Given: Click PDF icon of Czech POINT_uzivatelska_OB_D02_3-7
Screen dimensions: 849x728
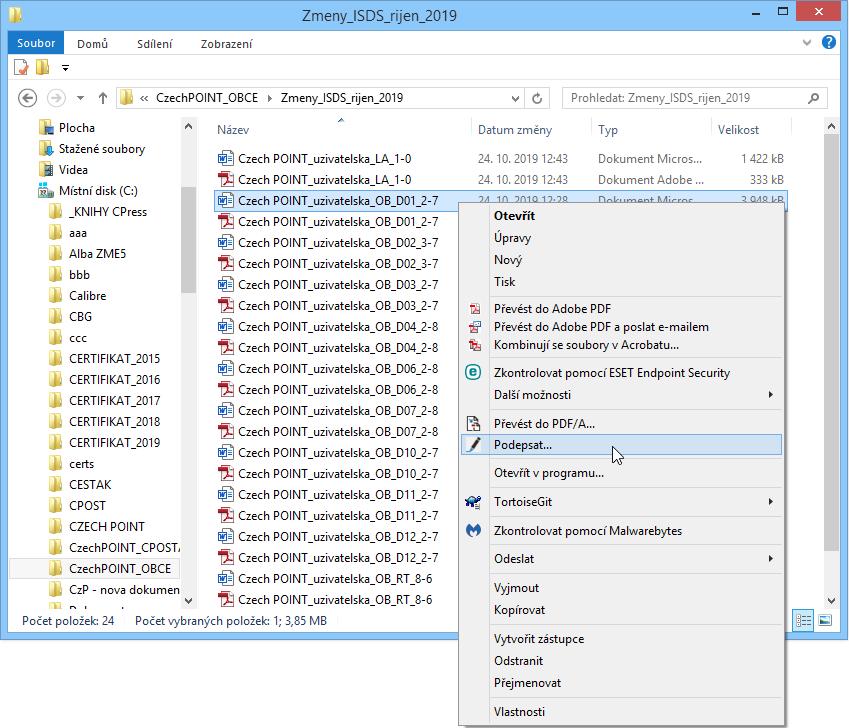Looking at the screenshot, I should (226, 264).
